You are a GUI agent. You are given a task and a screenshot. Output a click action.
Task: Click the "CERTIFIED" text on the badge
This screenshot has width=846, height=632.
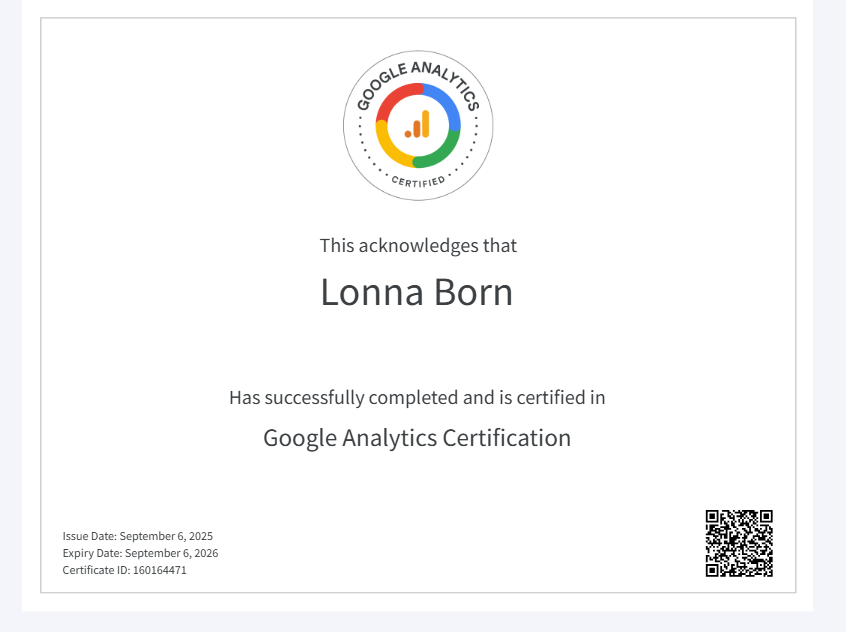pos(418,181)
